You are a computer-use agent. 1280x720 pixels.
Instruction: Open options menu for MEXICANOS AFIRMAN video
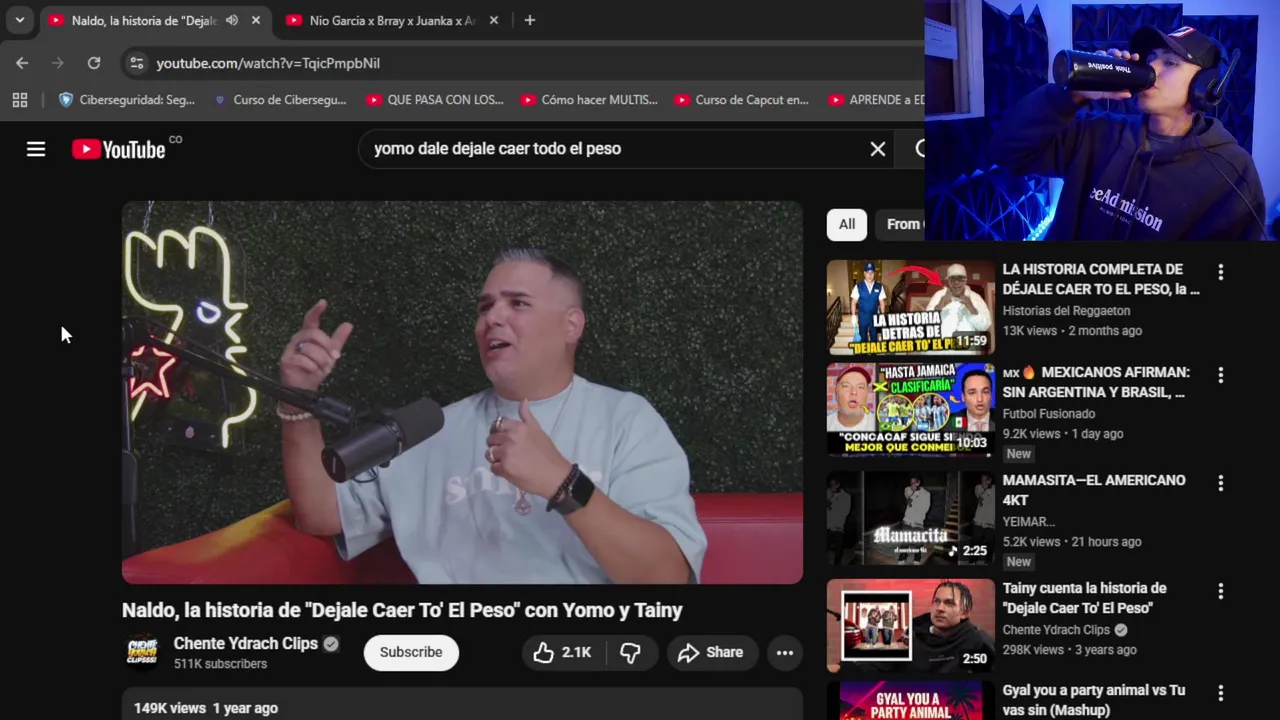point(1220,375)
